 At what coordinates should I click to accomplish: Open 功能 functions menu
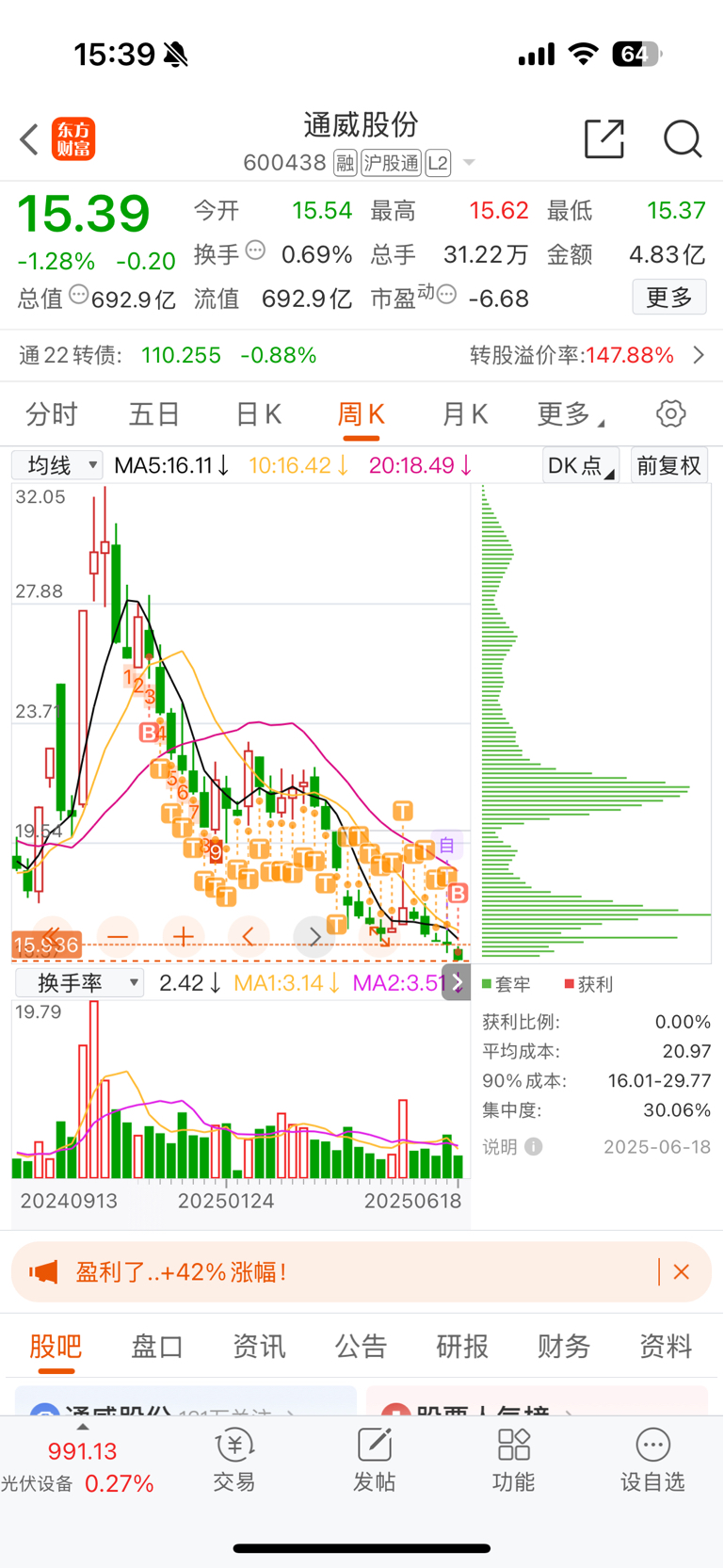point(513,1460)
